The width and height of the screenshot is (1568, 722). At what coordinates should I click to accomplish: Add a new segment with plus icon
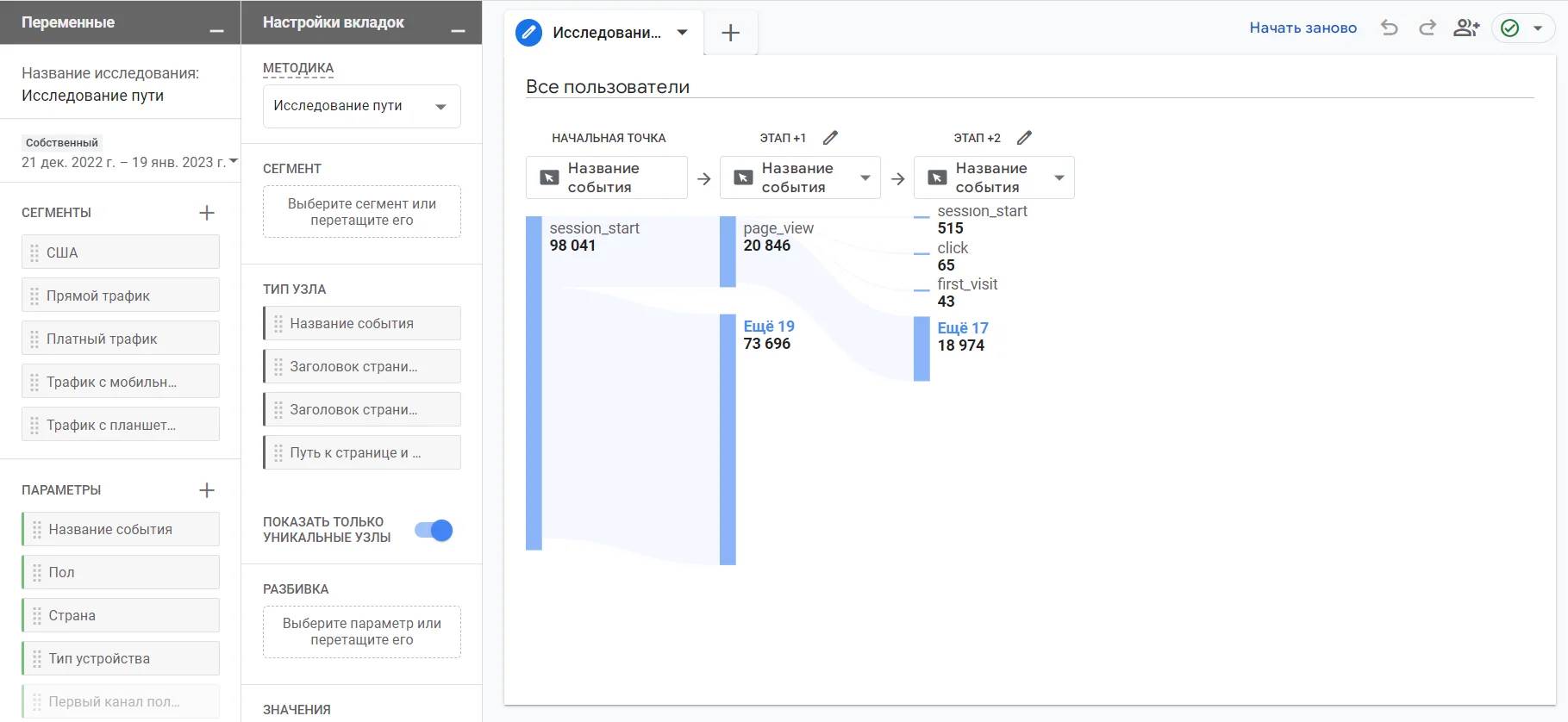click(207, 213)
